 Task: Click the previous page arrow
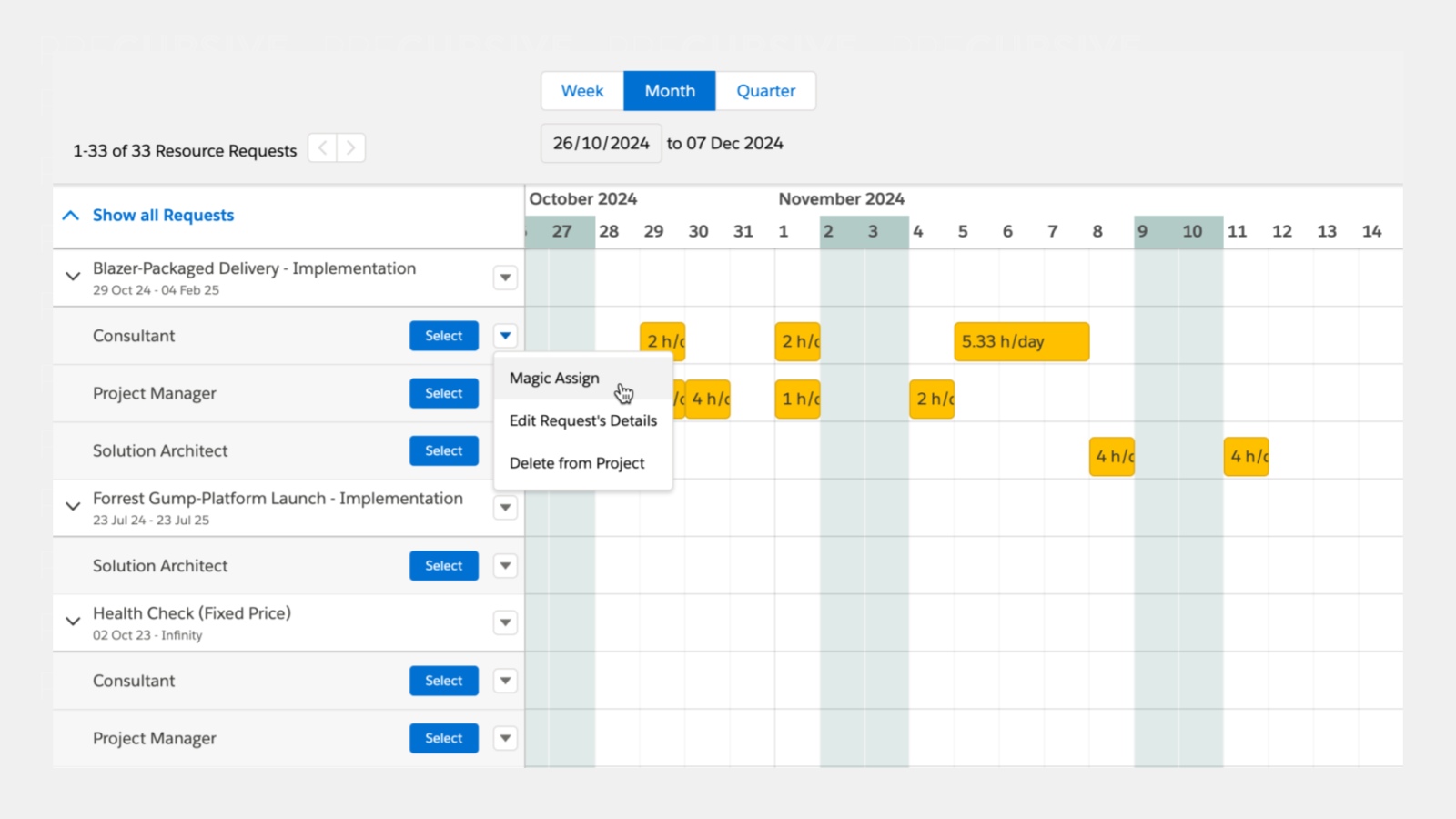pos(321,147)
